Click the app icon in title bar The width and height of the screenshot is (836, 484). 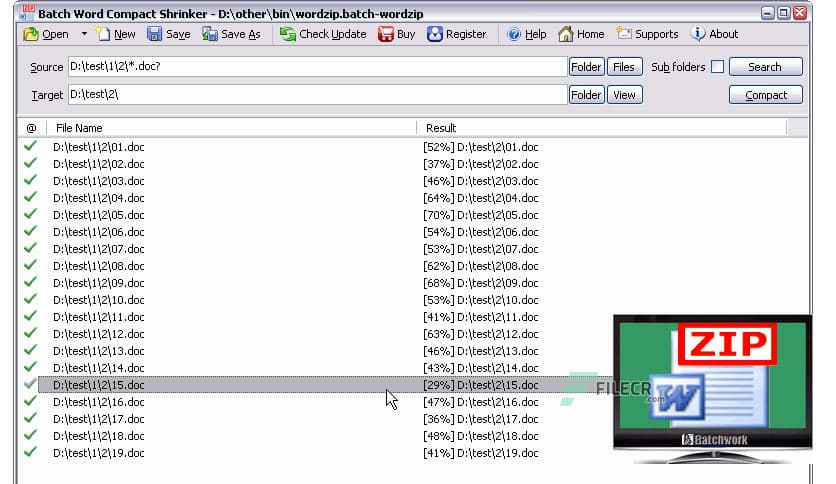pyautogui.click(x=27, y=13)
